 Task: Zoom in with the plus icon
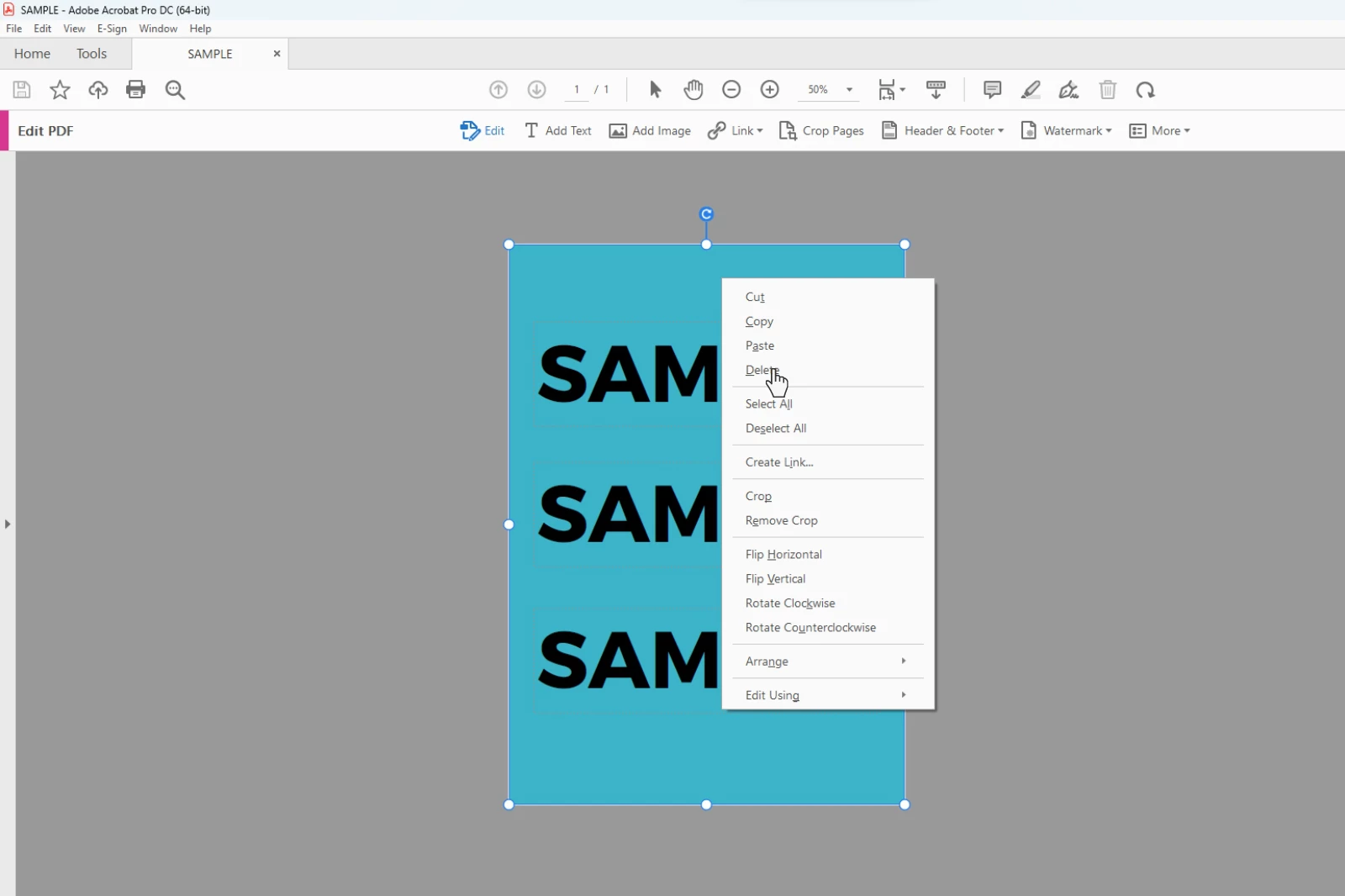point(770,89)
